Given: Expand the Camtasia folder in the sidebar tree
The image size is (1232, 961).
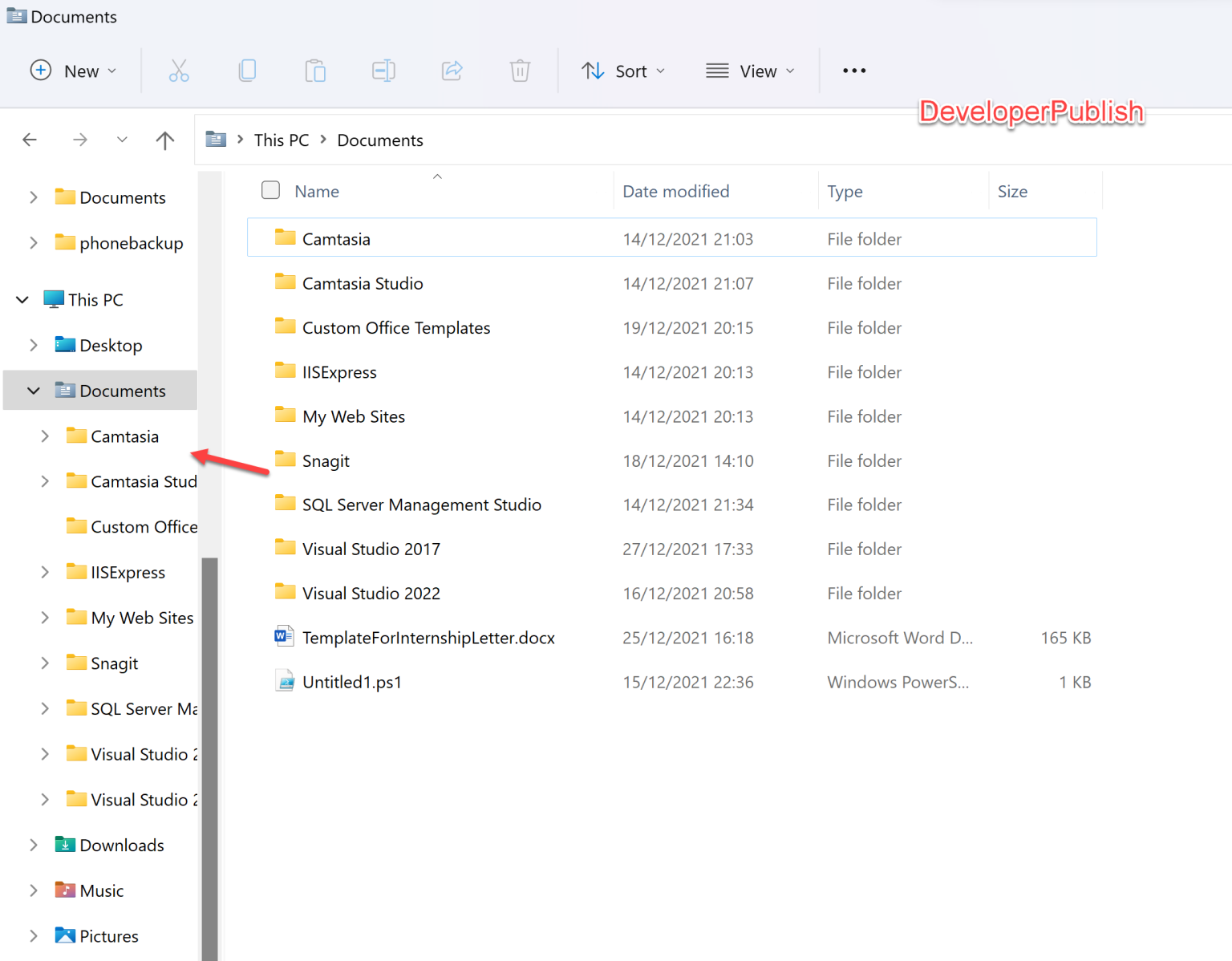Looking at the screenshot, I should coord(45,436).
